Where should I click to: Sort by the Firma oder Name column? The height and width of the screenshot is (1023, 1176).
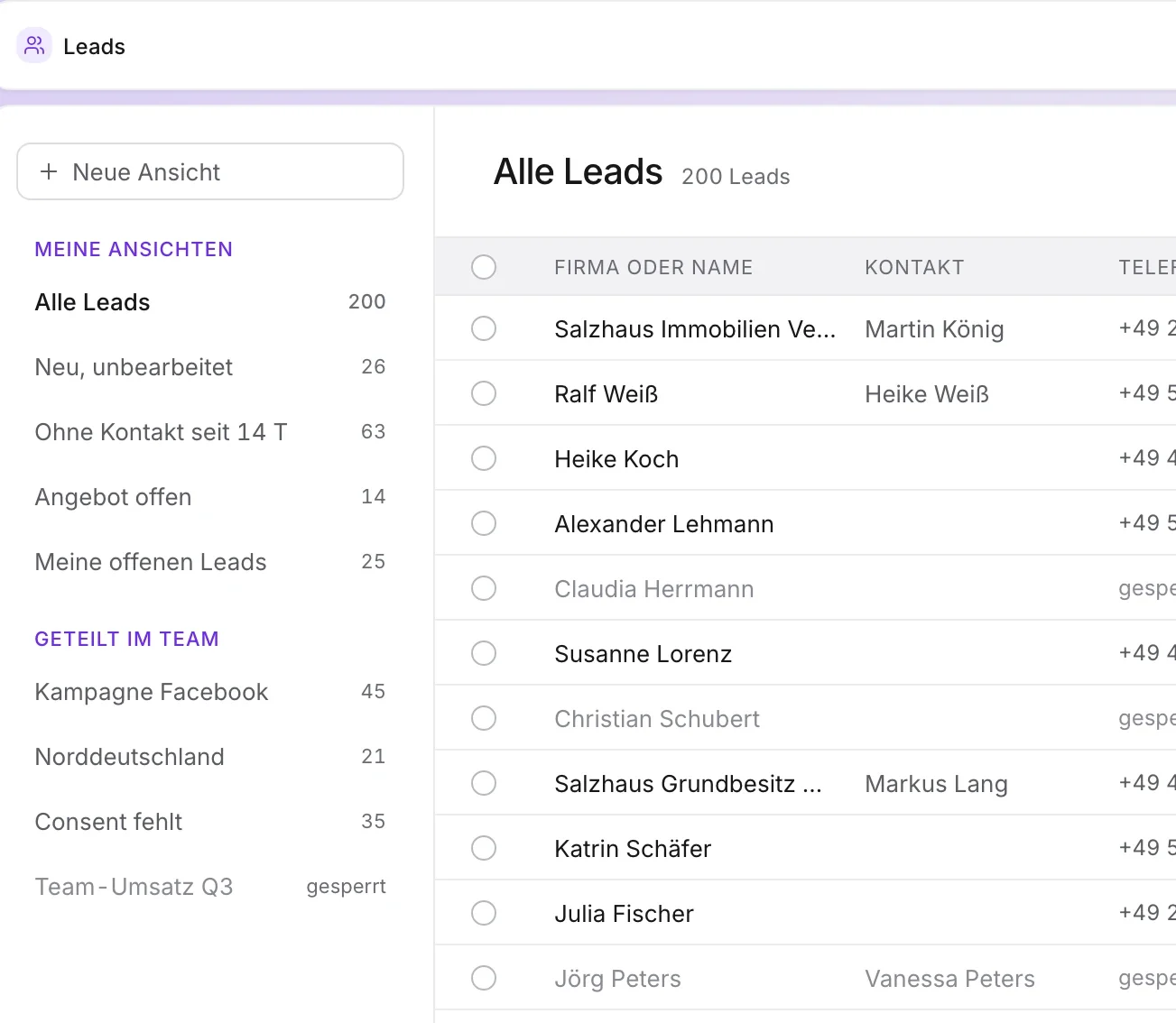[x=653, y=267]
